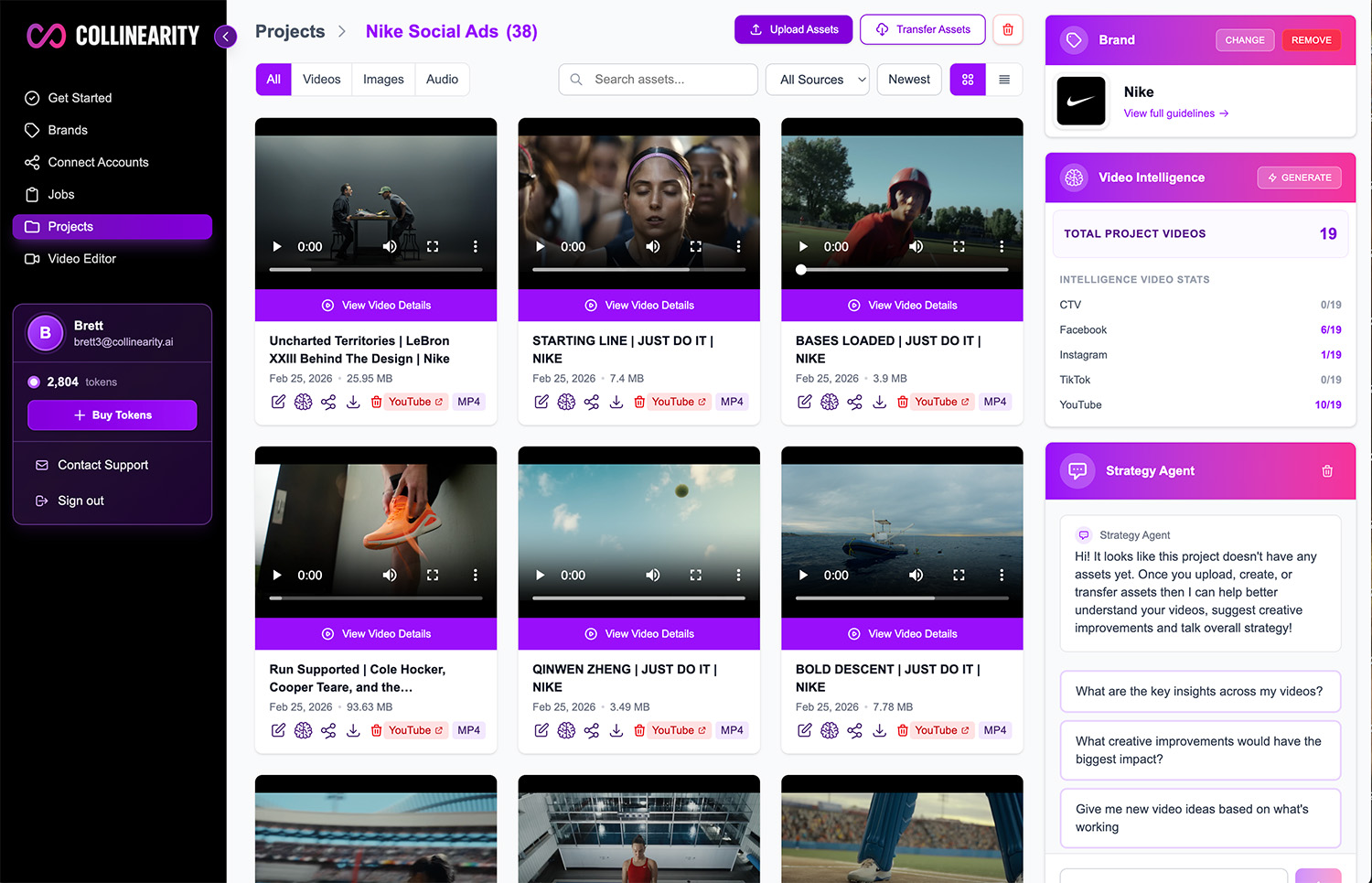
Task: Click the edit icon under Uncharted Territories video
Action: point(278,402)
